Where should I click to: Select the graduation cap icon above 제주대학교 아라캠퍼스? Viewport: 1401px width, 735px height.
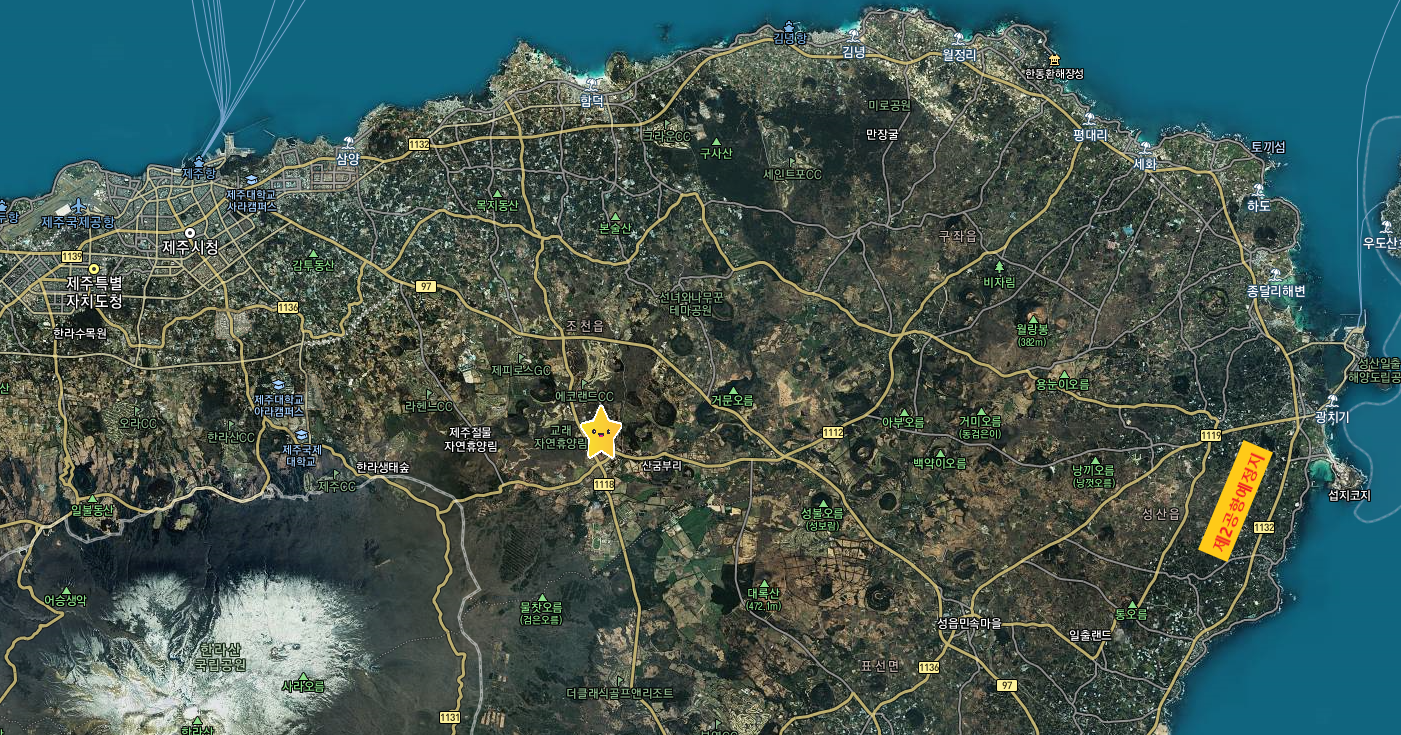(x=278, y=386)
